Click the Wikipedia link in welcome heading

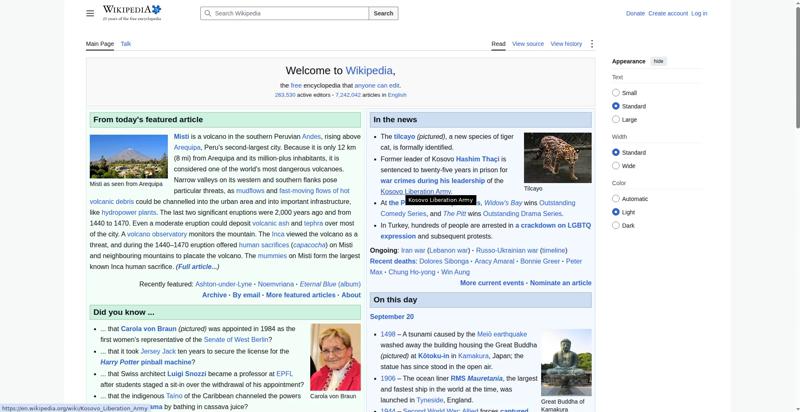(x=369, y=70)
